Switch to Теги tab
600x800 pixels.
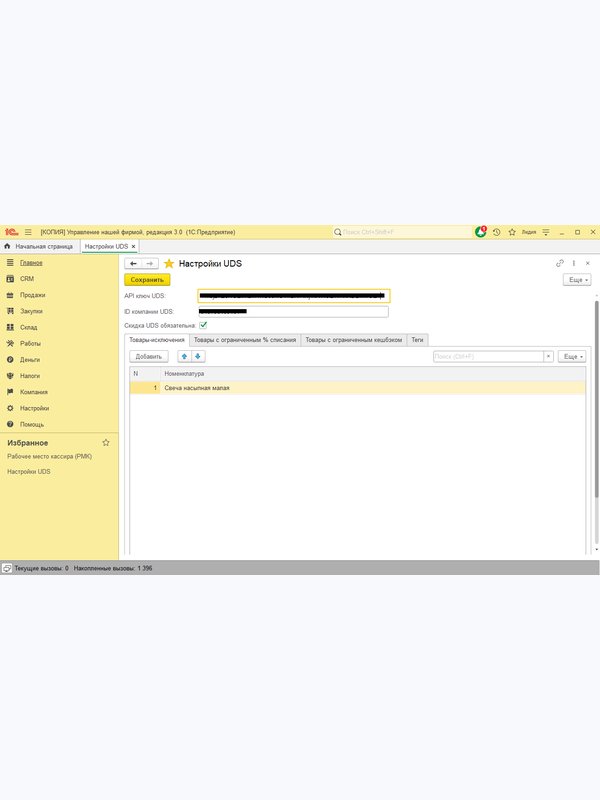click(x=417, y=340)
